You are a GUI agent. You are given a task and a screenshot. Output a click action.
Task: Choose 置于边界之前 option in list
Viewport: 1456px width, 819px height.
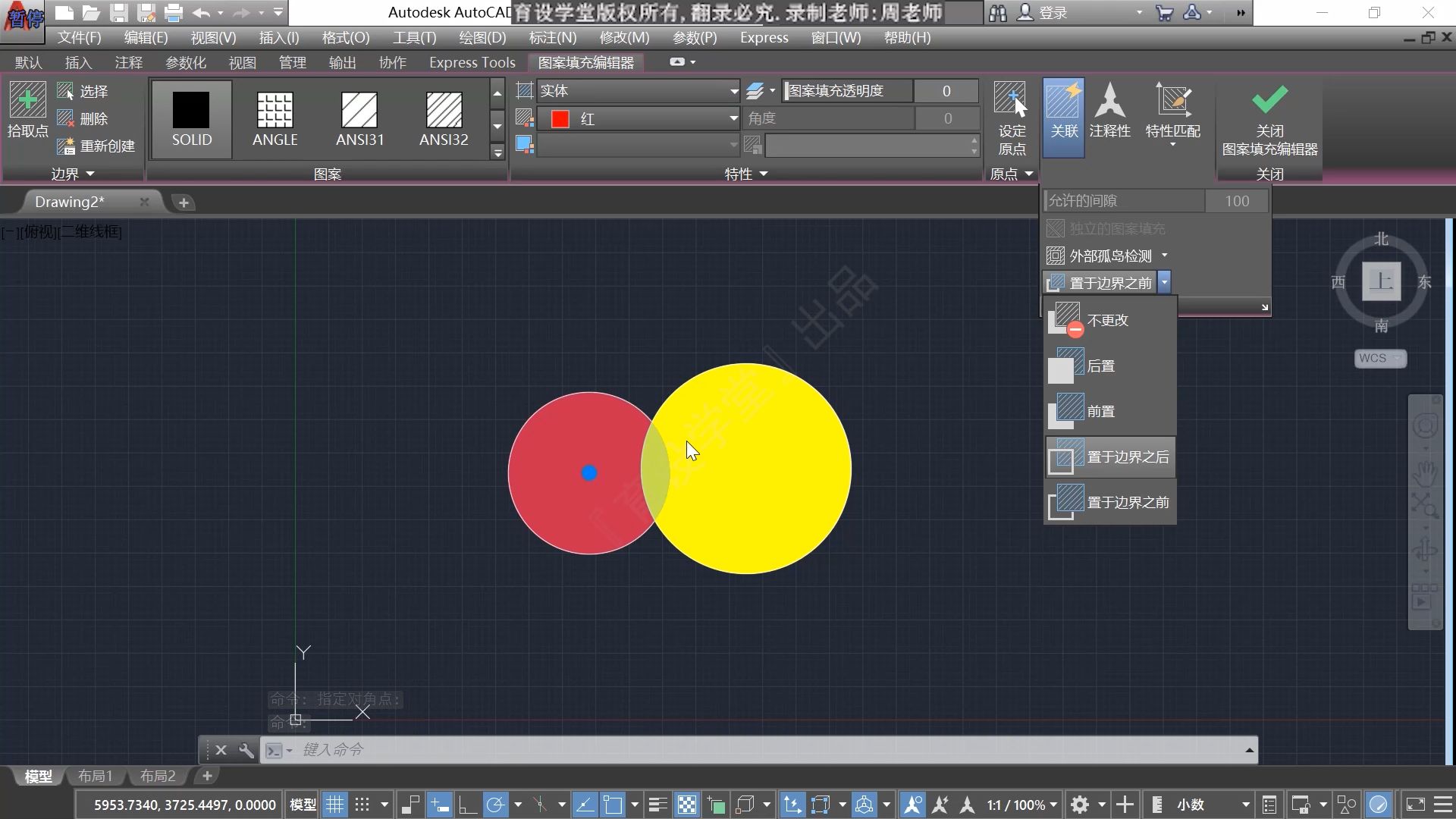click(x=1110, y=502)
